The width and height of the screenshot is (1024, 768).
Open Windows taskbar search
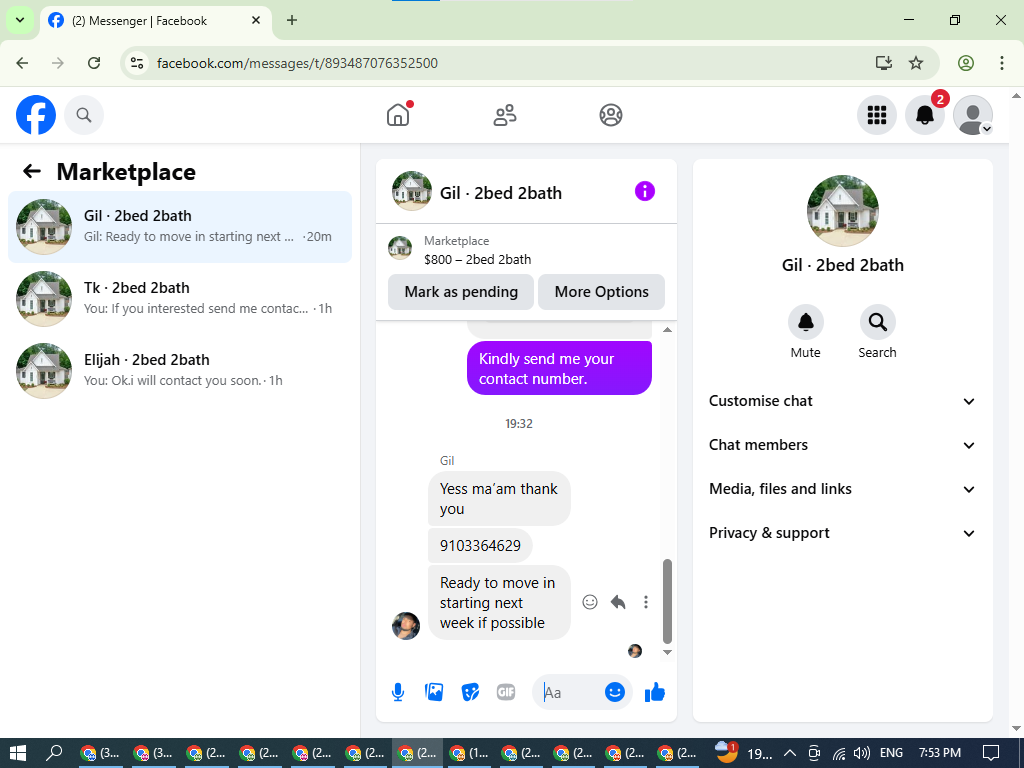click(54, 753)
